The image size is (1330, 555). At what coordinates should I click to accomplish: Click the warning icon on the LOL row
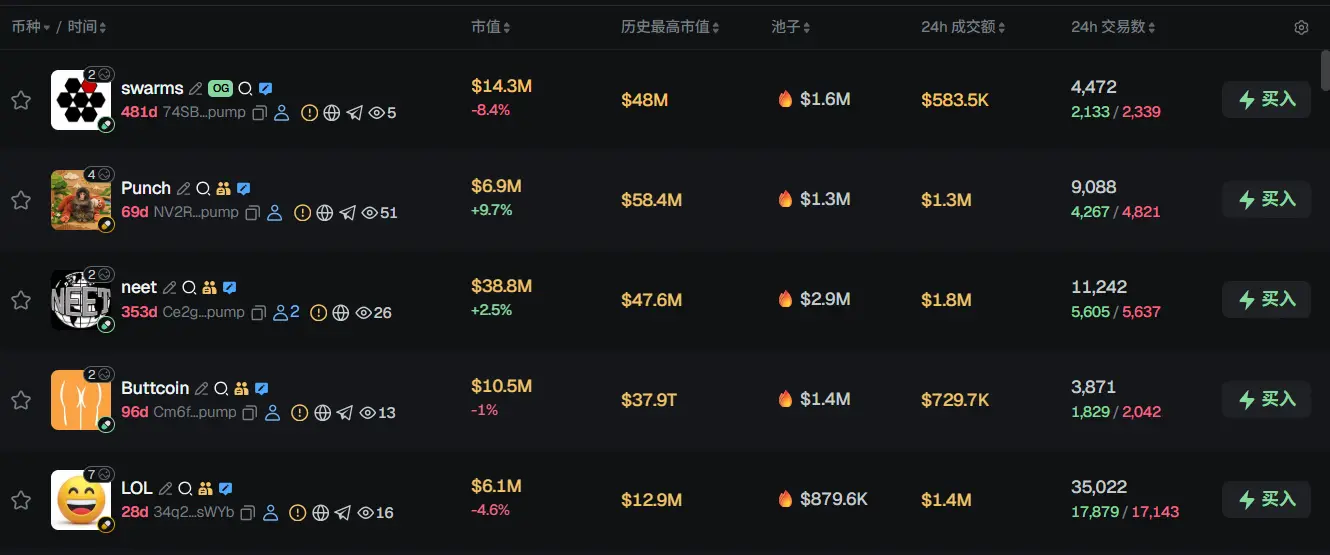coord(297,513)
